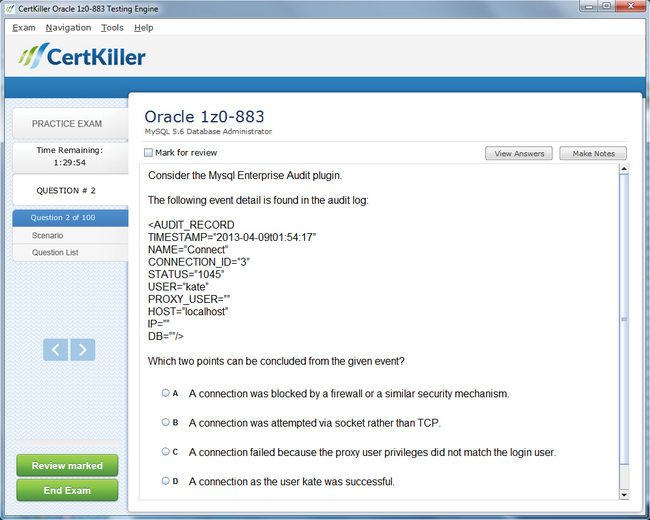Viewport: 650px width, 520px height.
Task: Click the Make Notes button
Action: (593, 153)
